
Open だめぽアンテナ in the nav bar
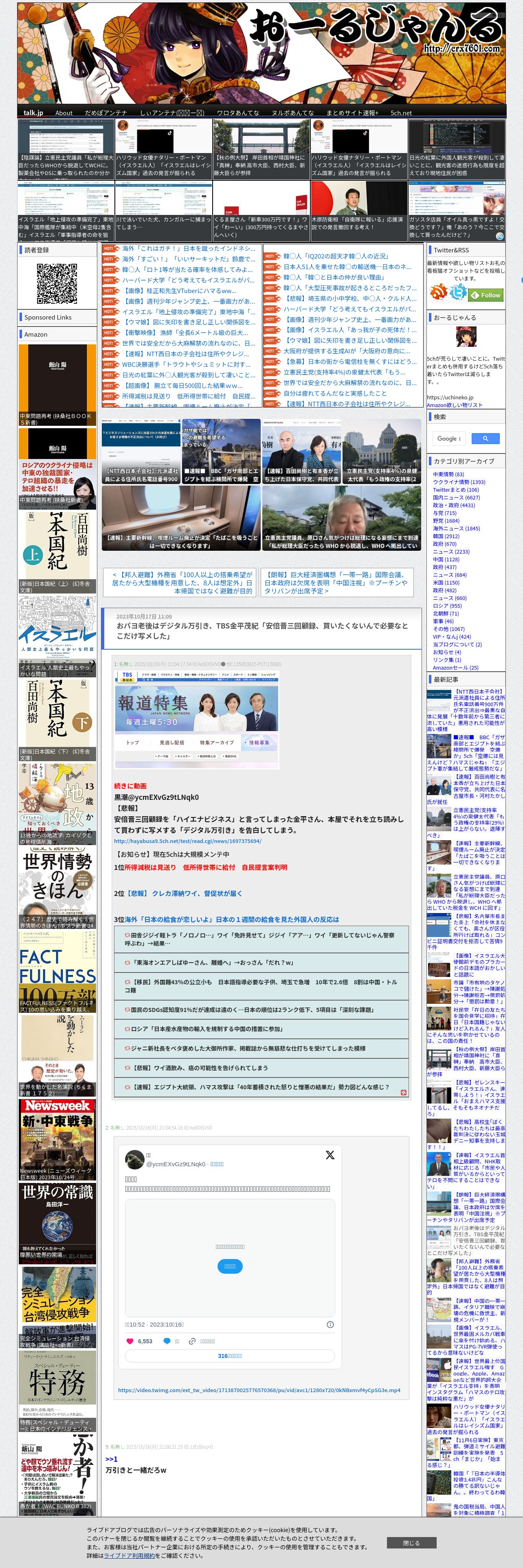click(106, 113)
